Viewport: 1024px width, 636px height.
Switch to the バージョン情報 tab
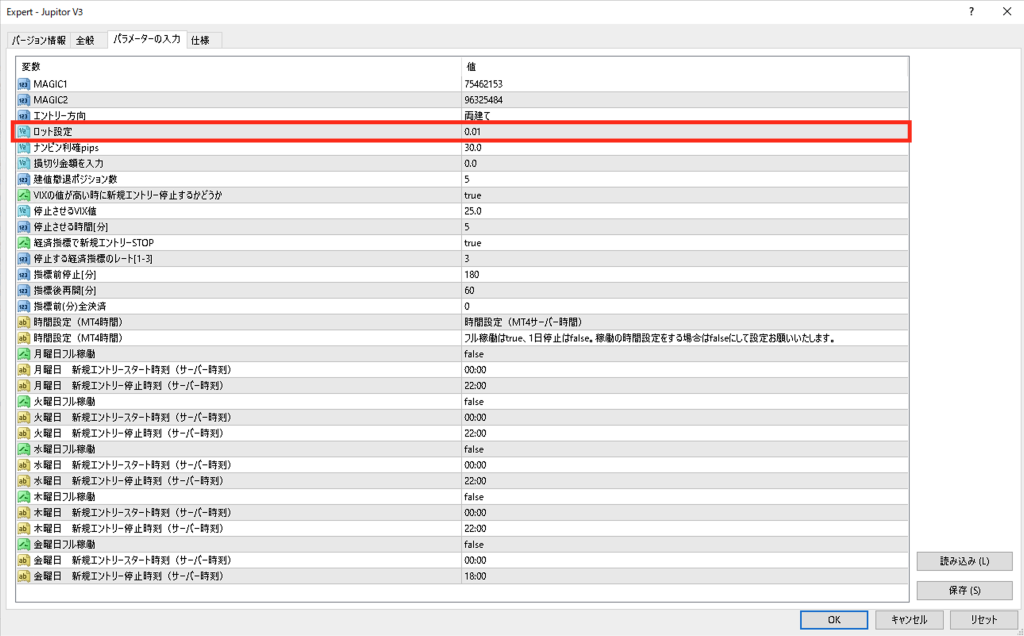[x=39, y=40]
